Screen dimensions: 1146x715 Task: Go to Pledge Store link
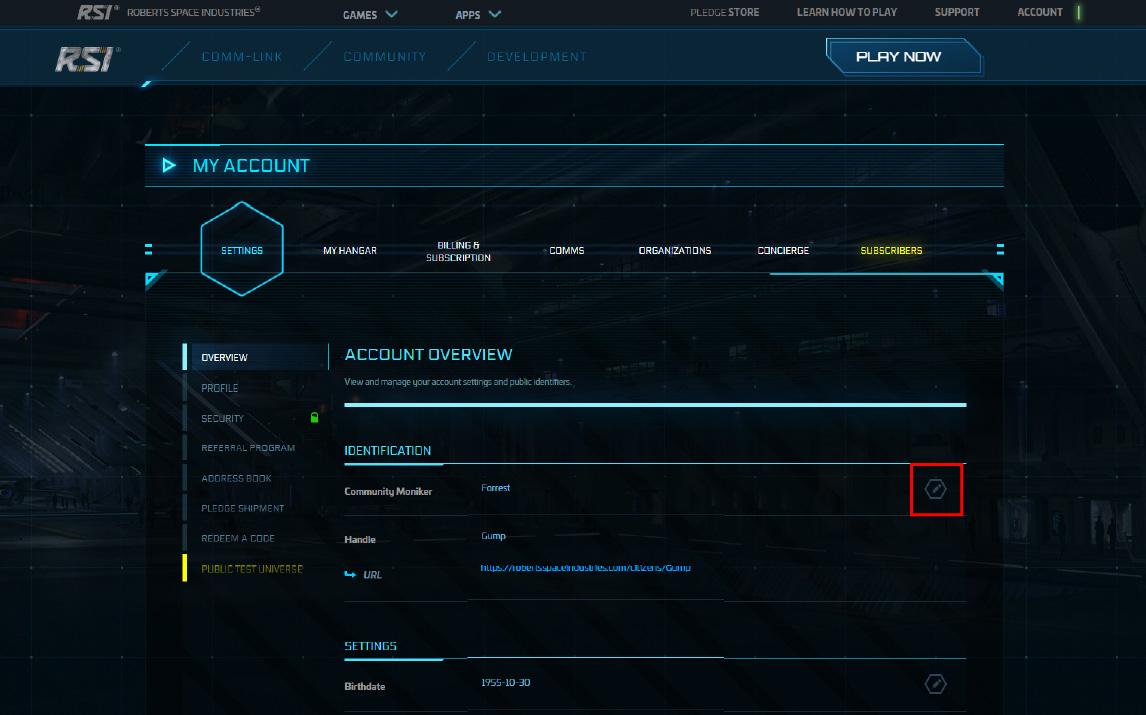click(x=725, y=13)
